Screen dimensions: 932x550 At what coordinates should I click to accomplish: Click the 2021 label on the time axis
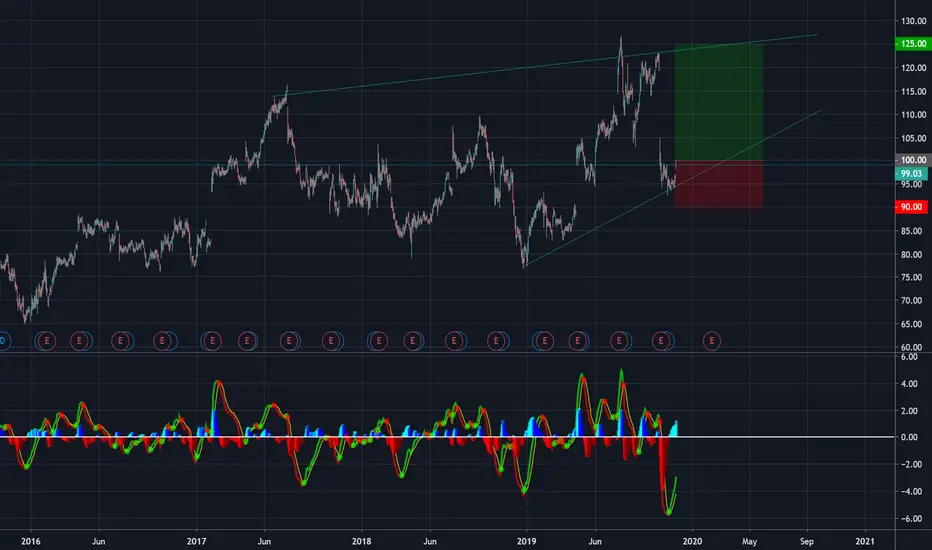865,541
